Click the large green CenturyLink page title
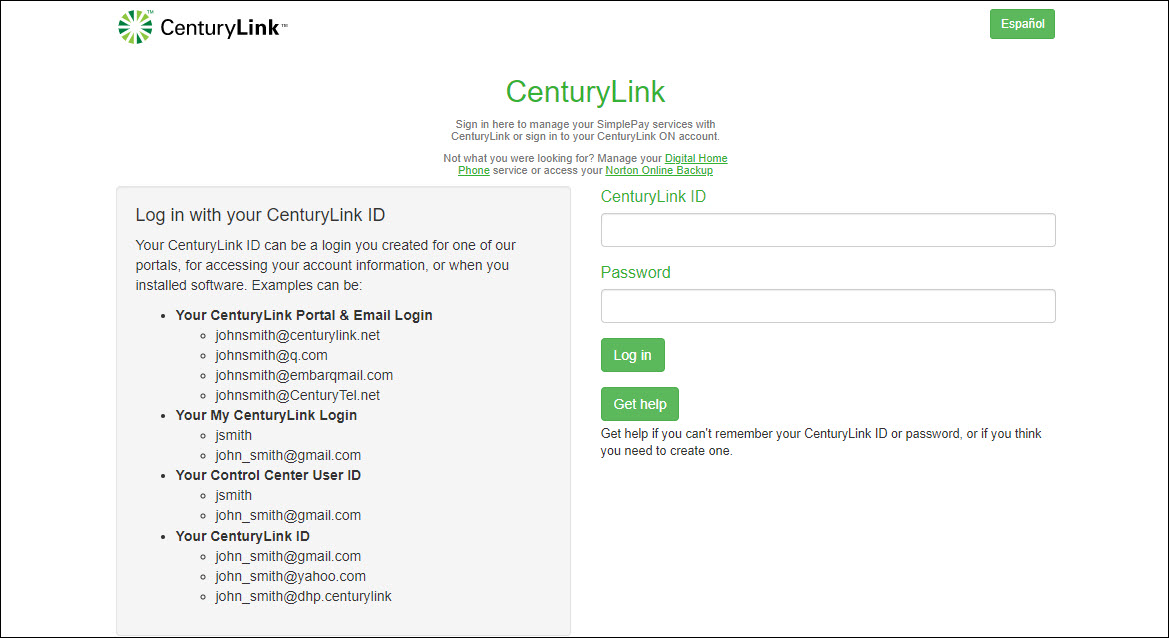Viewport: 1169px width, 638px height. 585,92
